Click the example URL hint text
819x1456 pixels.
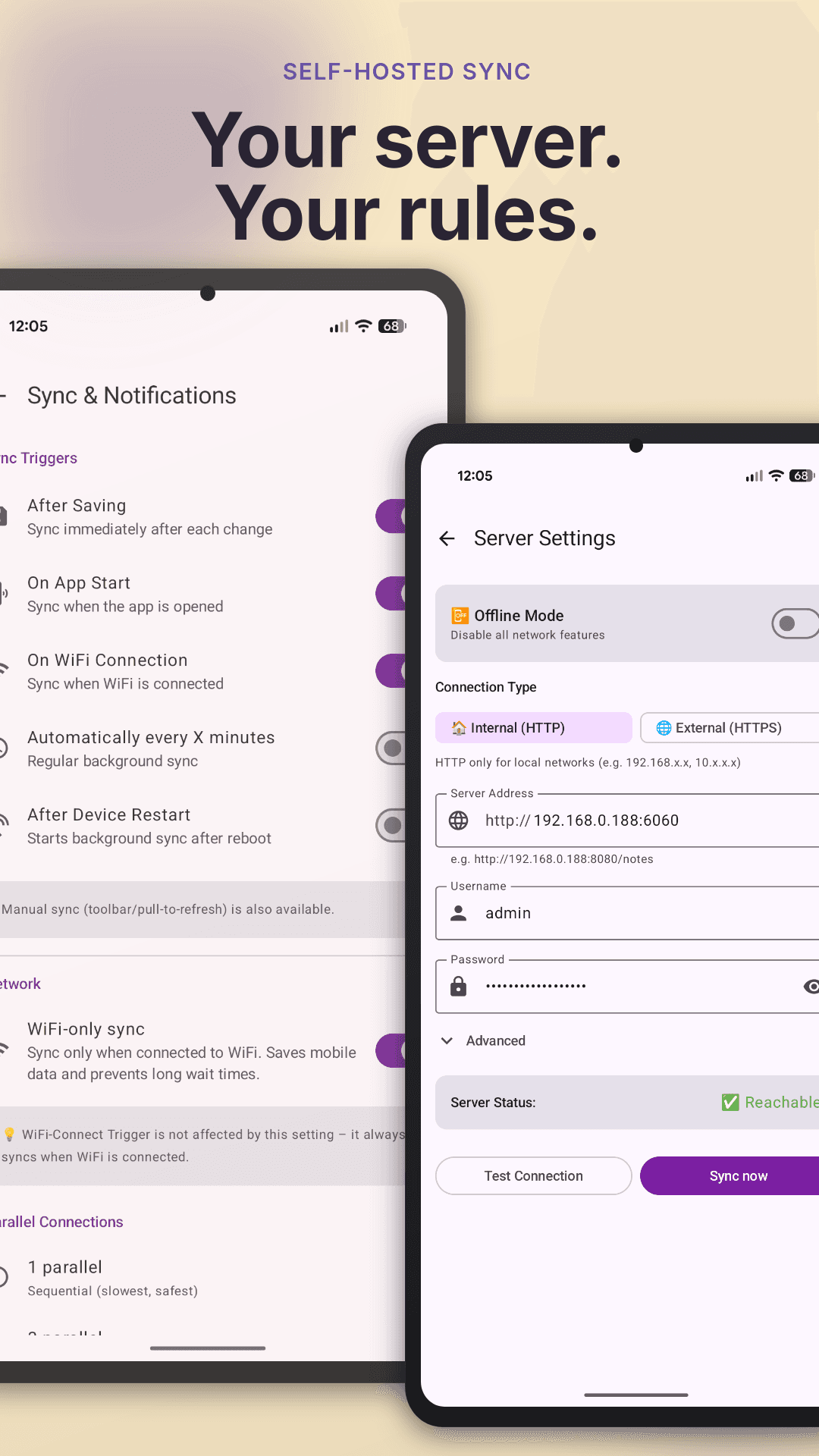click(x=552, y=859)
